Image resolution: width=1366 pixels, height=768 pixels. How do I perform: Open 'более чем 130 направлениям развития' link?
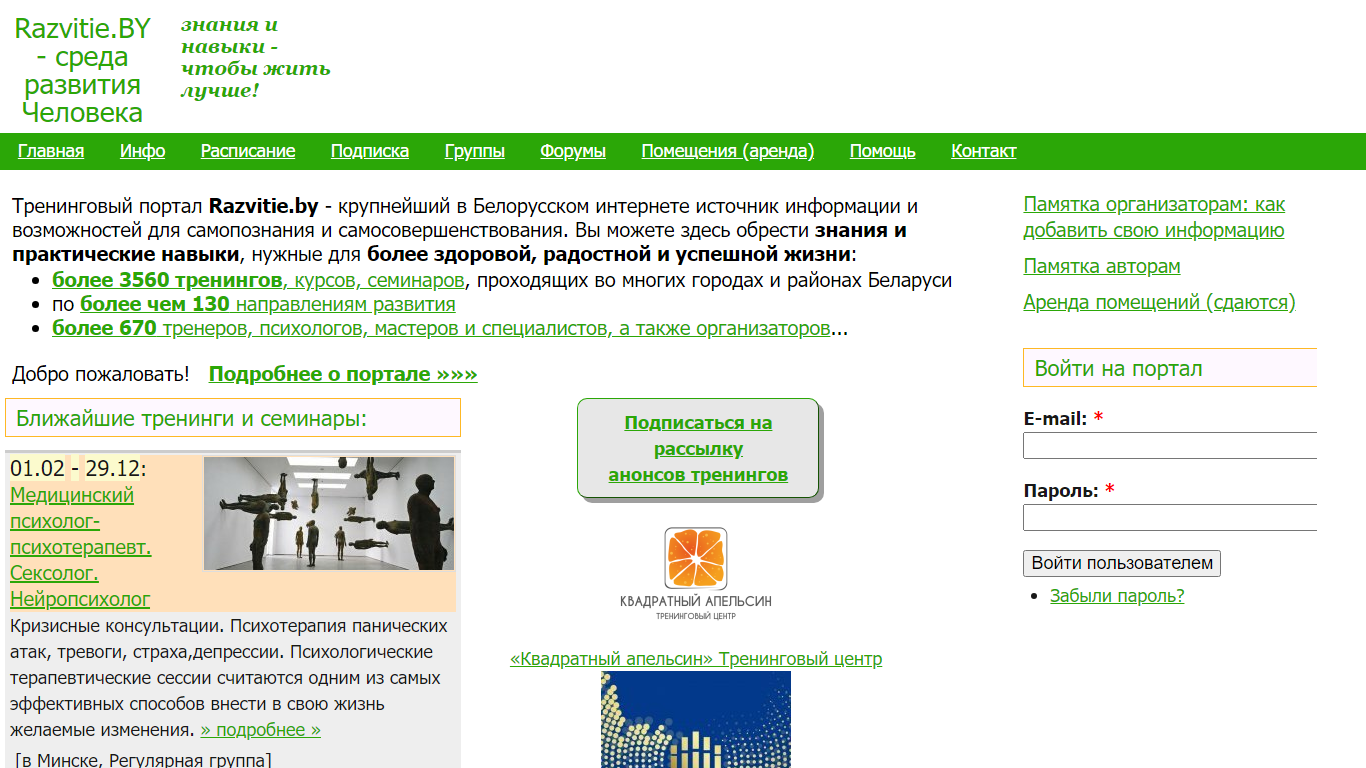pyautogui.click(x=268, y=304)
